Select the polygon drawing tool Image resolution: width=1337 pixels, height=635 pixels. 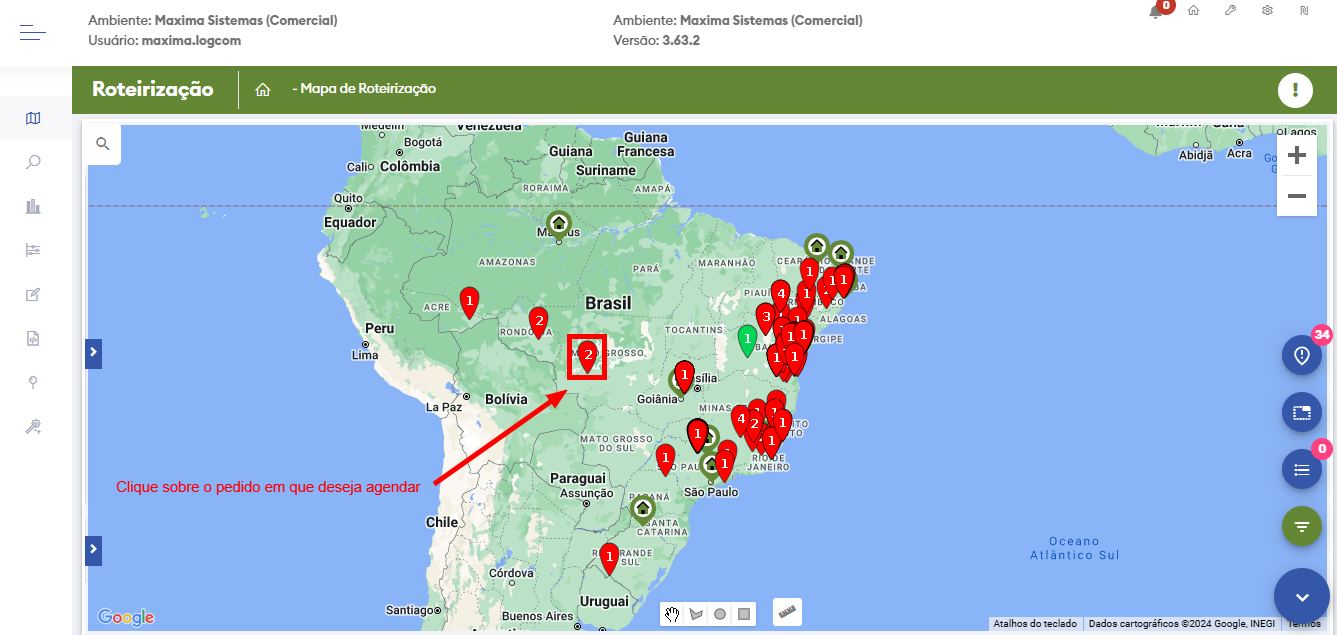point(697,614)
